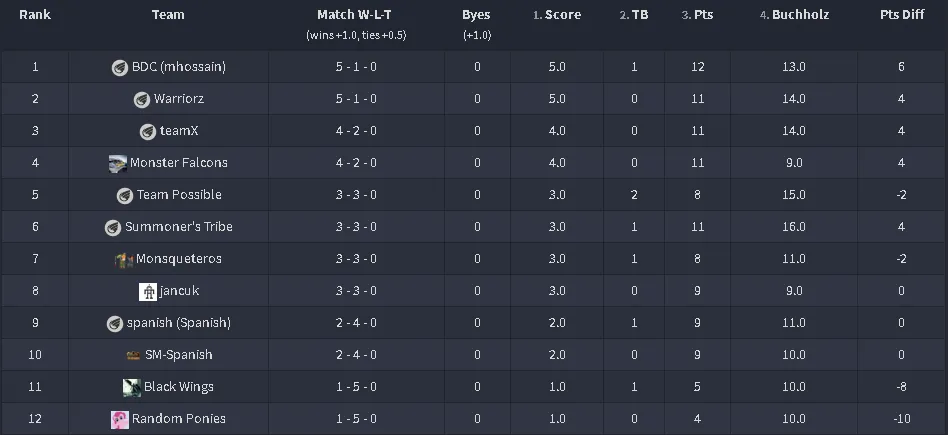948x435 pixels.
Task: Click the Rank column header
Action: coord(35,15)
